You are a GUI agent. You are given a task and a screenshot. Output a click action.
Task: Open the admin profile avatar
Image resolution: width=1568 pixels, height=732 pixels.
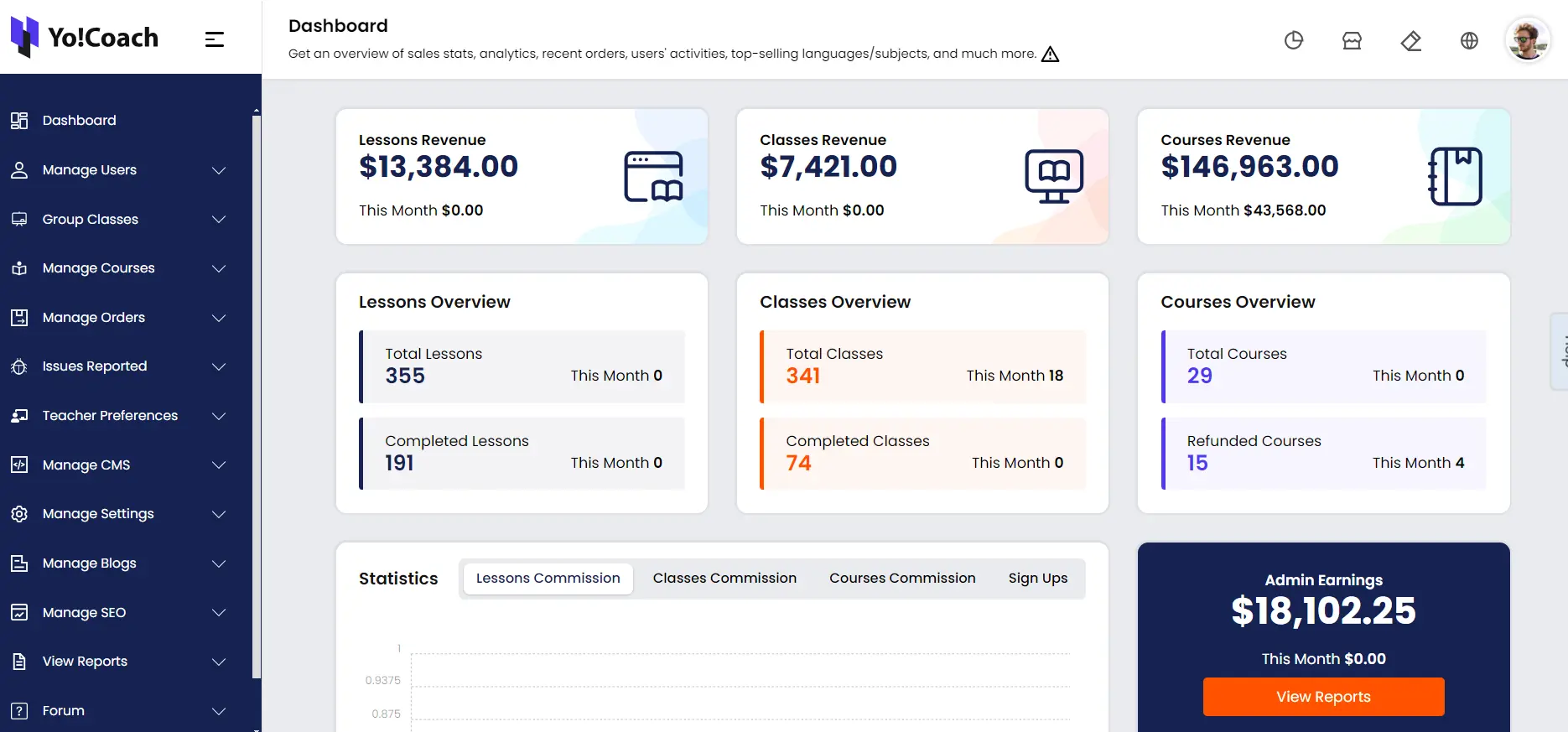(x=1527, y=40)
